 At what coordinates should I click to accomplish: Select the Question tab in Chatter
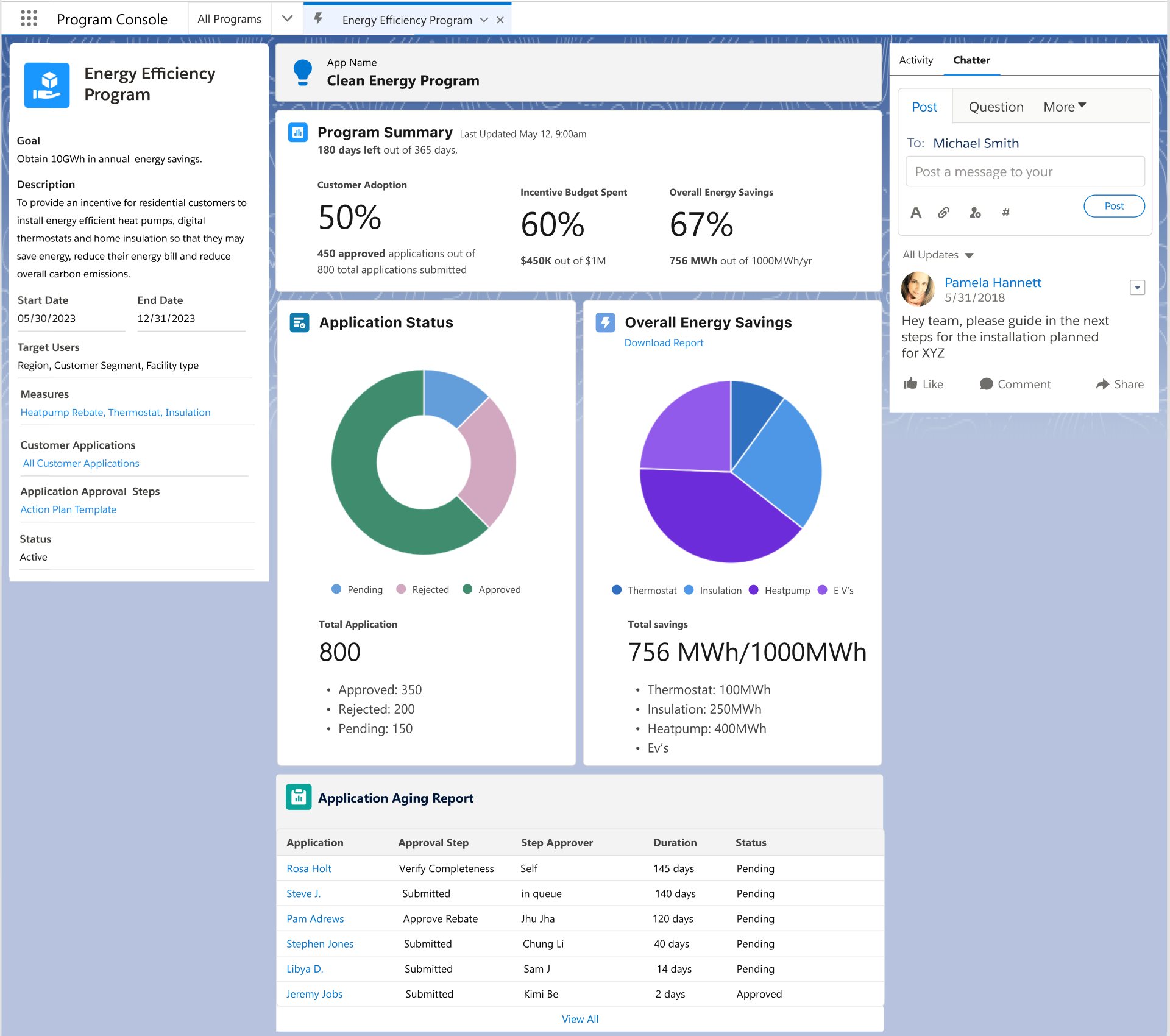point(996,106)
